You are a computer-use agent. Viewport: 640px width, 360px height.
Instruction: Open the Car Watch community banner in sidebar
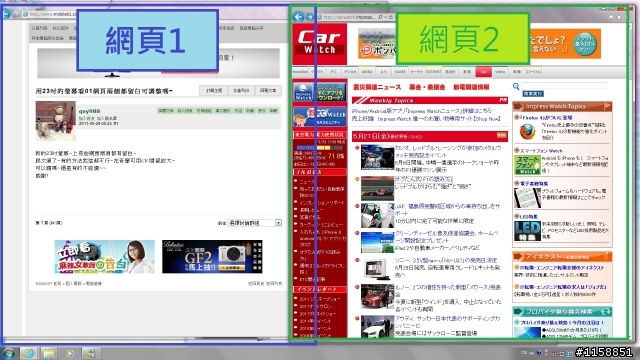click(x=320, y=116)
